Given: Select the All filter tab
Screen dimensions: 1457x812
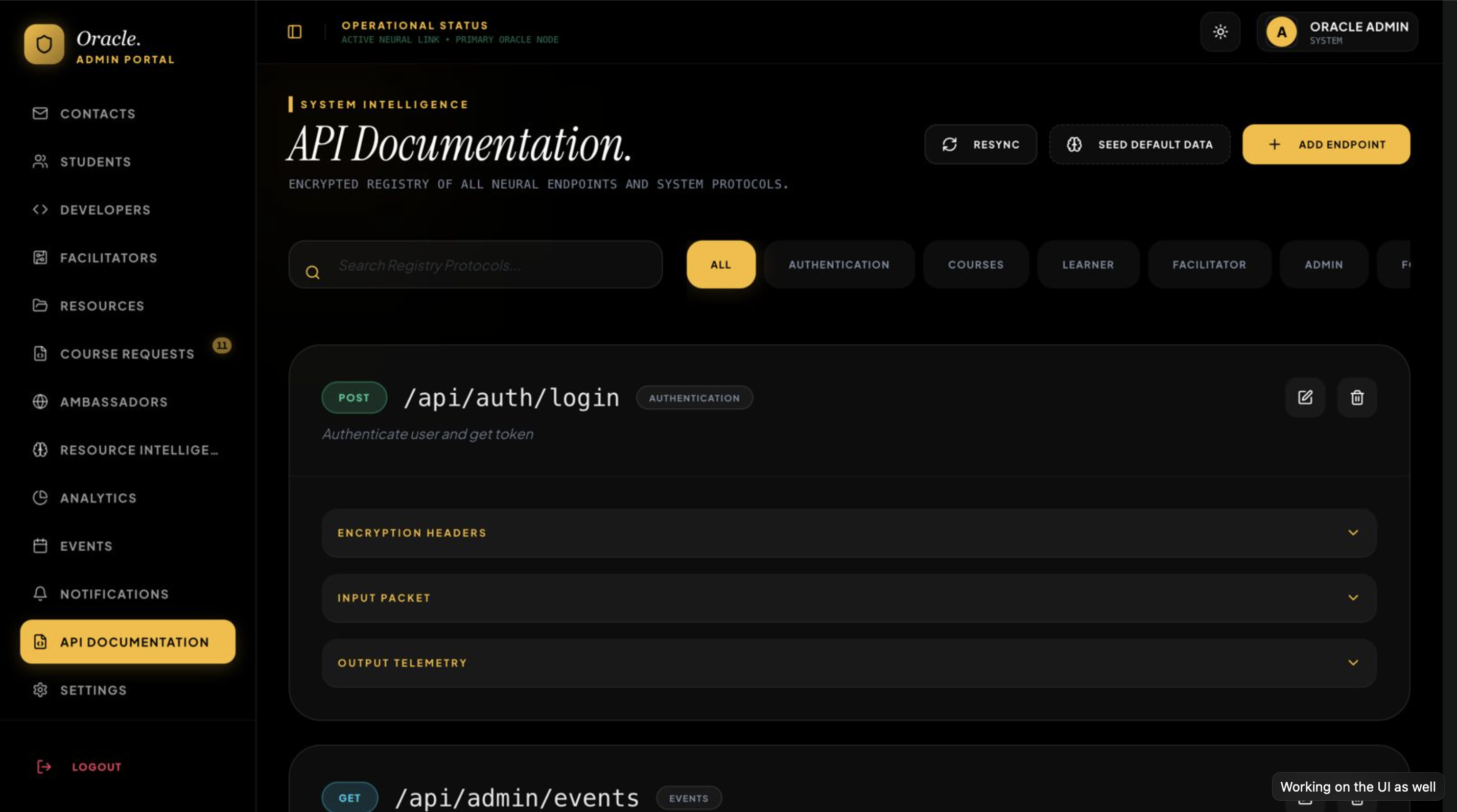Looking at the screenshot, I should pos(720,265).
